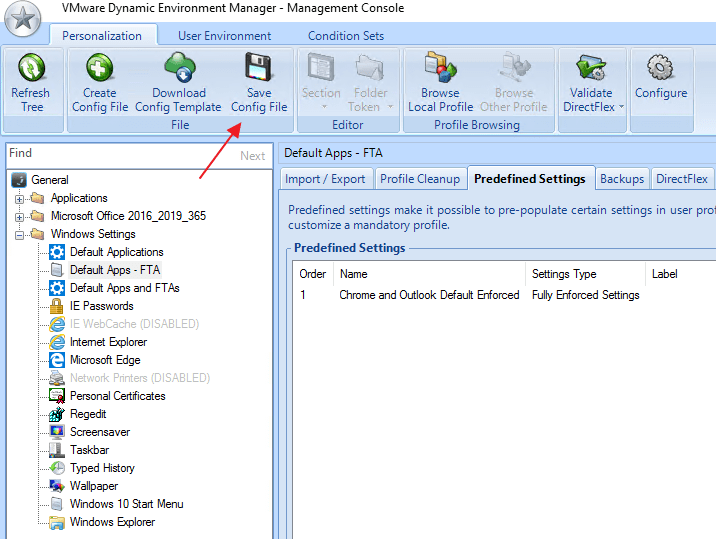Image resolution: width=716 pixels, height=539 pixels.
Task: Expand Microsoft Office 2016_2019_365 folder
Action: 20,217
